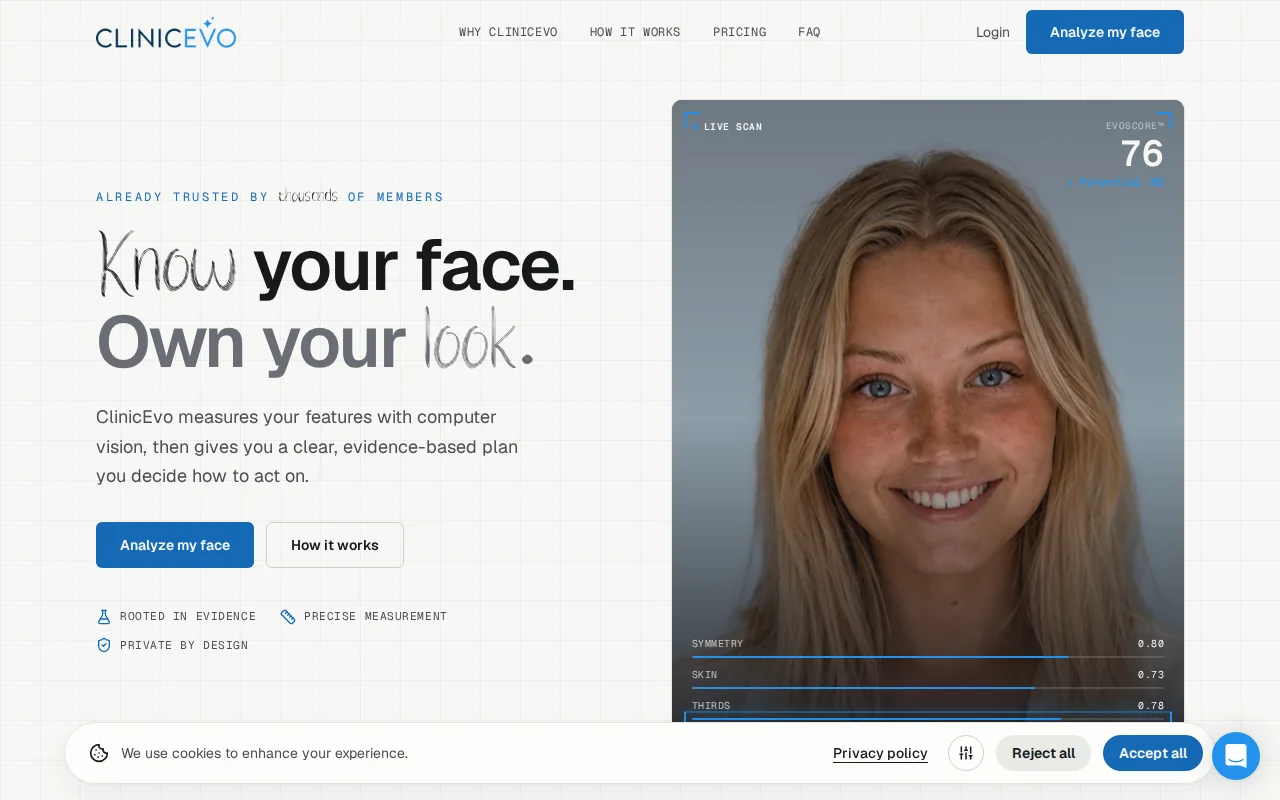
Task: Click the 'Know your face.' headline
Action: click(x=337, y=266)
